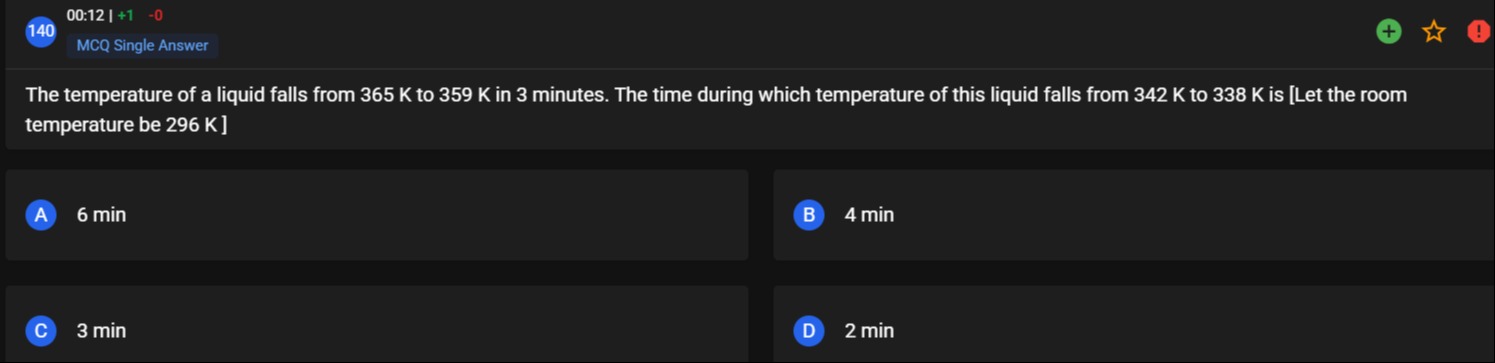This screenshot has height=363, width=1495.
Task: Click the question text about liquid temperature
Action: 715,110
